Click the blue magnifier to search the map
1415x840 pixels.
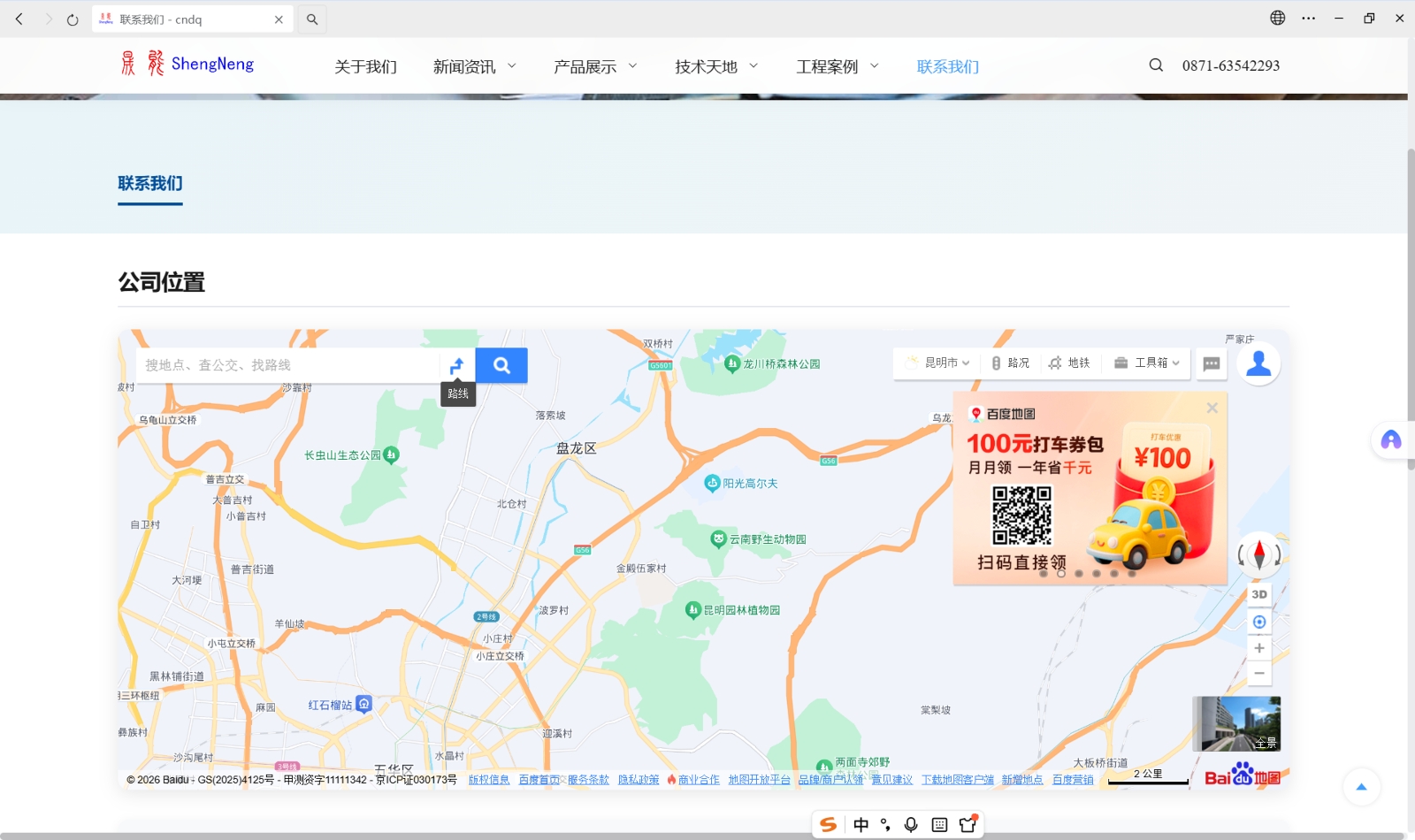(x=501, y=364)
